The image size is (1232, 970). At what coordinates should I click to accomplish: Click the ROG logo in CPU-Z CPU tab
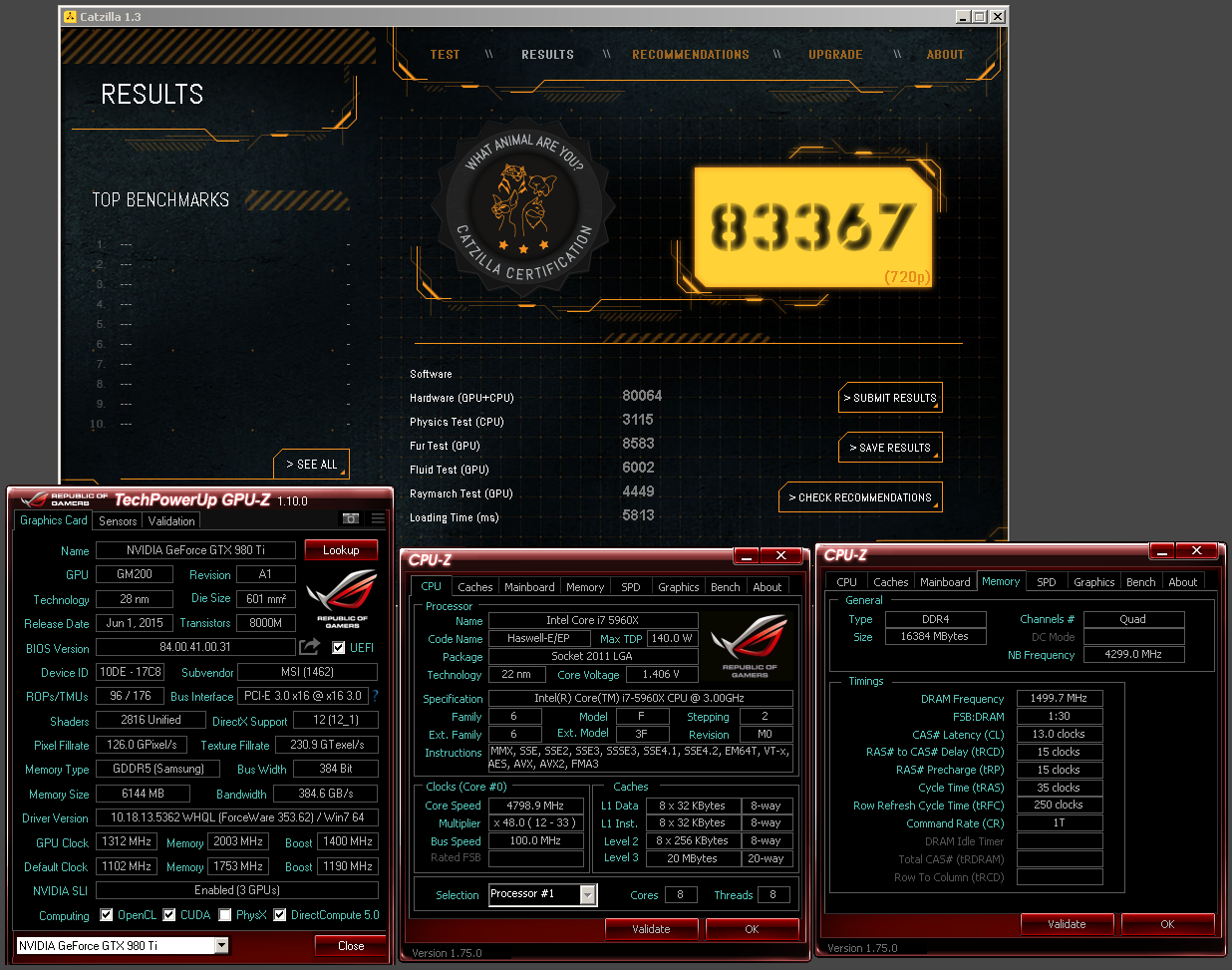coord(749,646)
